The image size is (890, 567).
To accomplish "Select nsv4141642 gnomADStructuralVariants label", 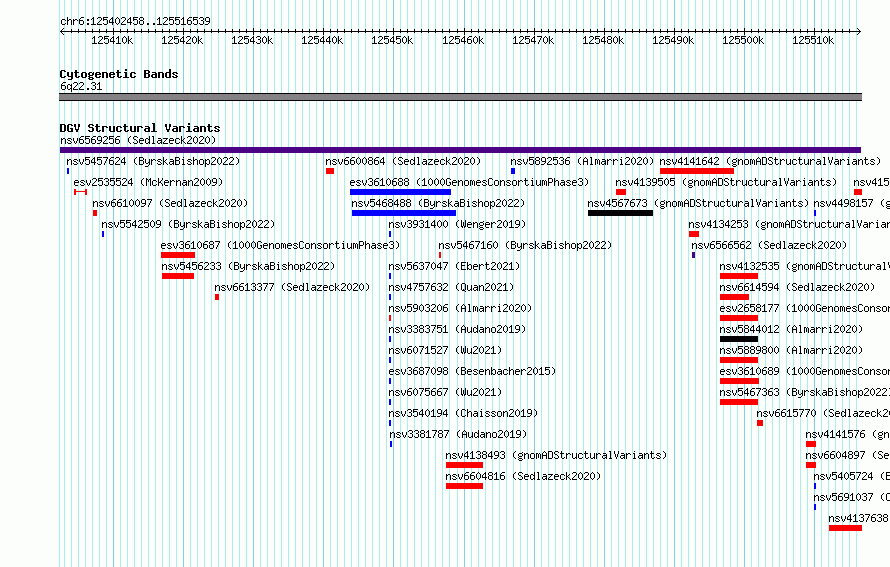I will [x=770, y=161].
